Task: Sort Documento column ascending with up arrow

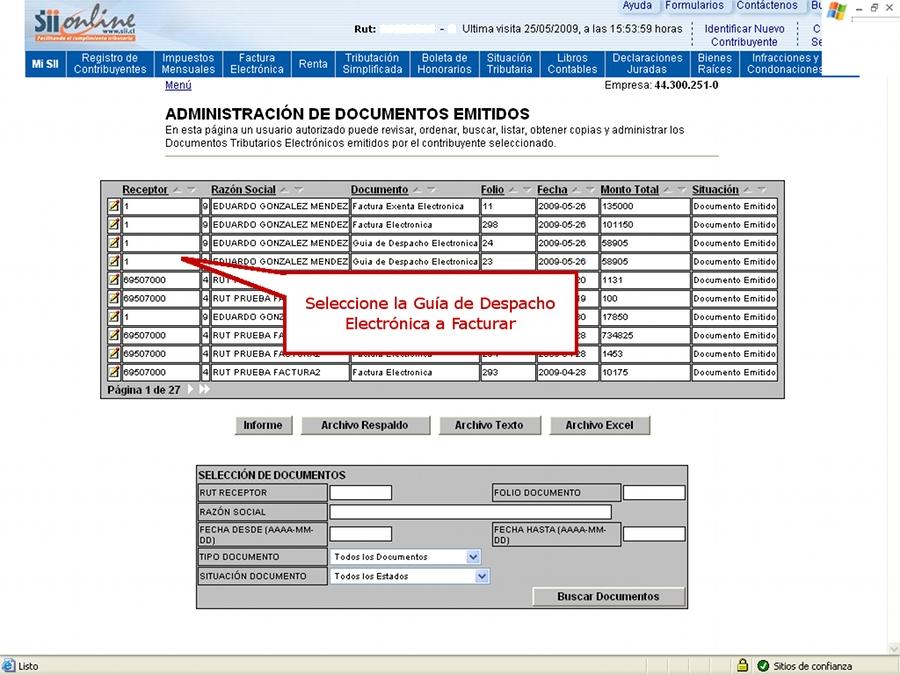Action: [417, 189]
